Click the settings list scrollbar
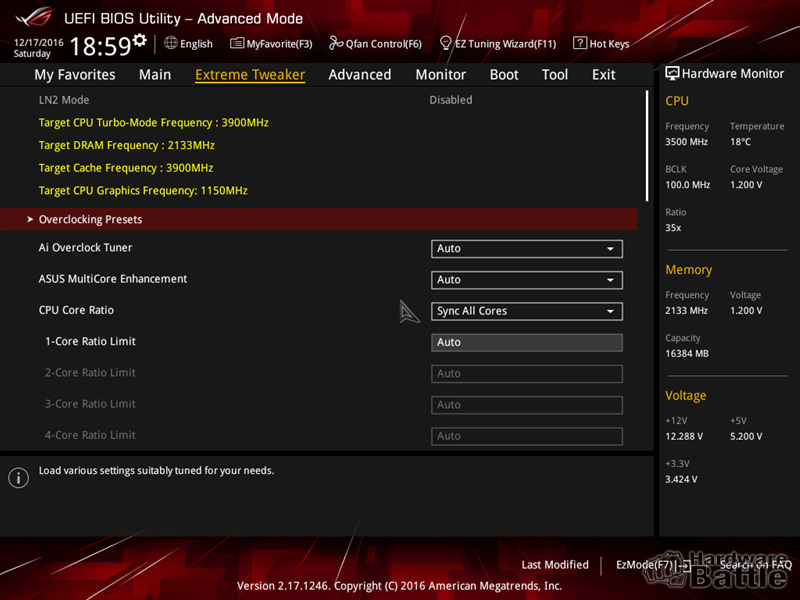This screenshot has height=600, width=800. pyautogui.click(x=647, y=146)
